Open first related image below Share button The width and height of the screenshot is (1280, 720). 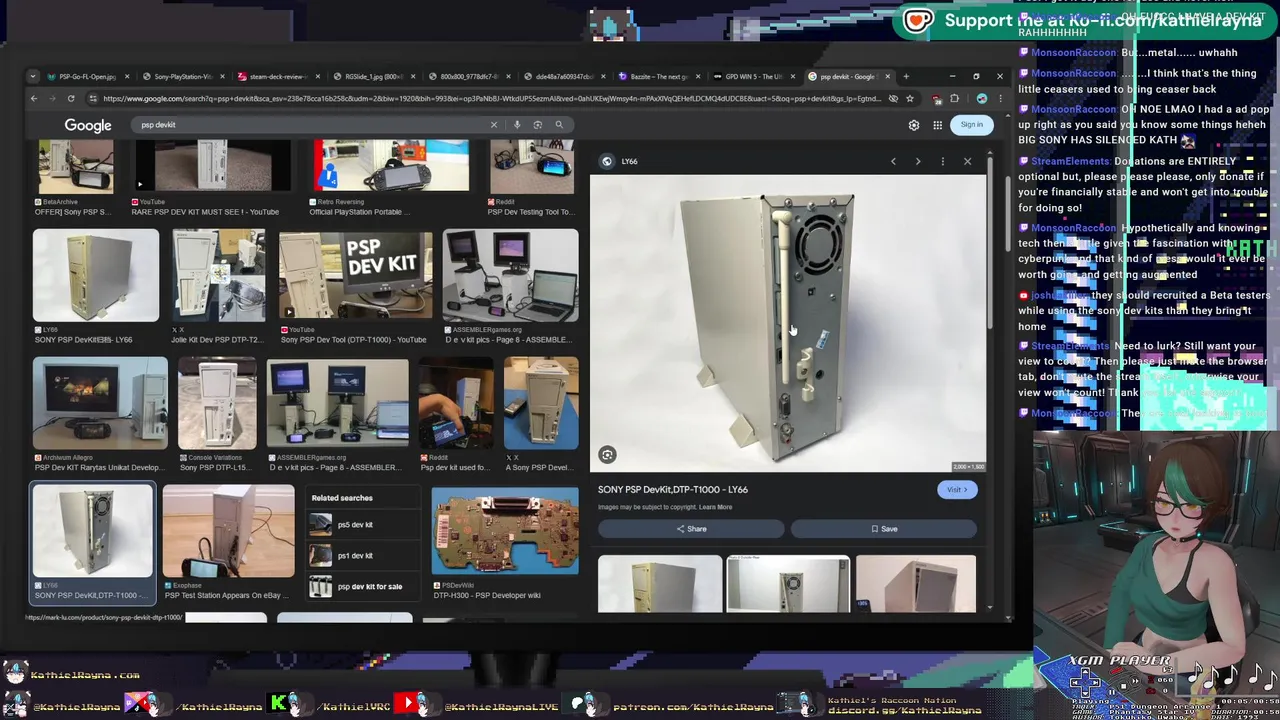660,583
